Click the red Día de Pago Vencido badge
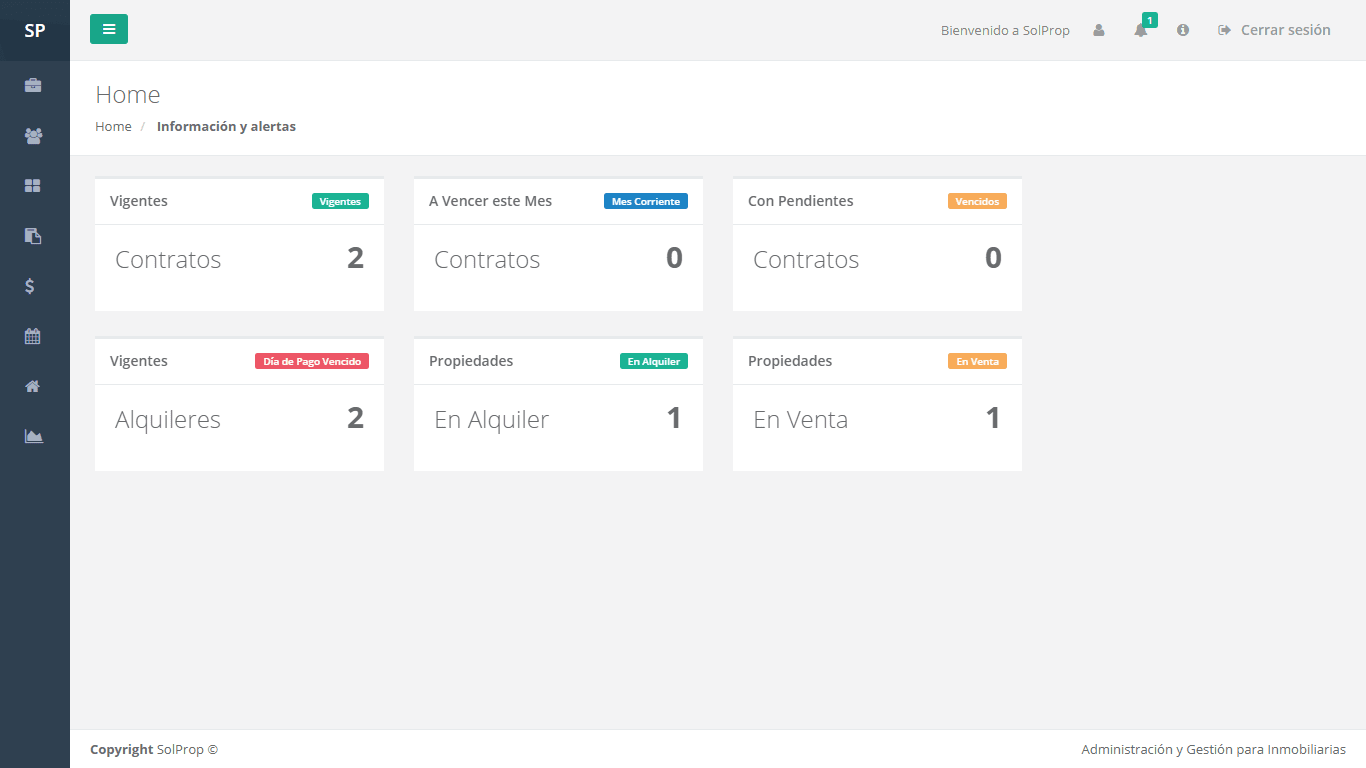1366x768 pixels. 312,361
